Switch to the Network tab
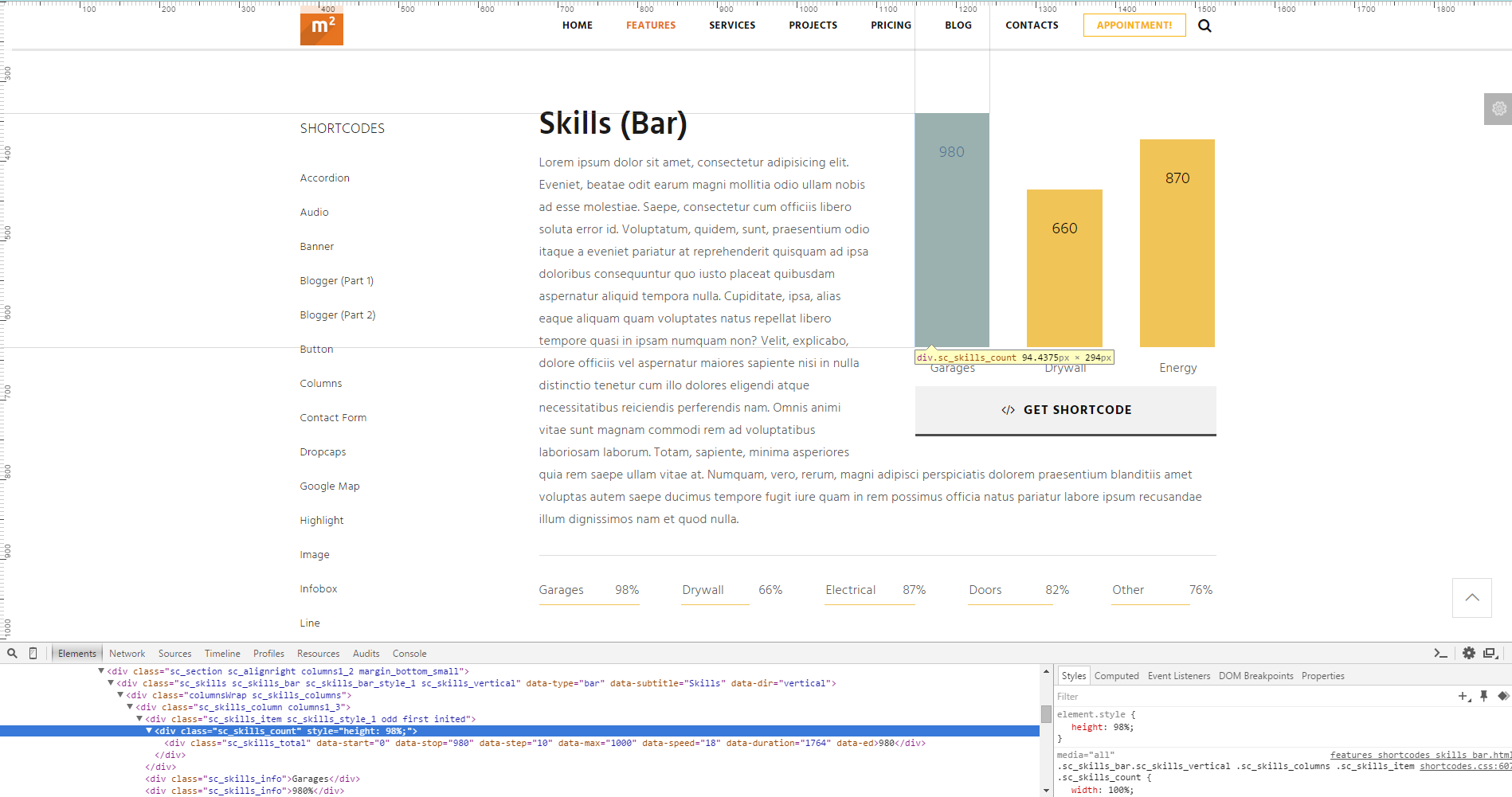The width and height of the screenshot is (1512, 797). (127, 654)
